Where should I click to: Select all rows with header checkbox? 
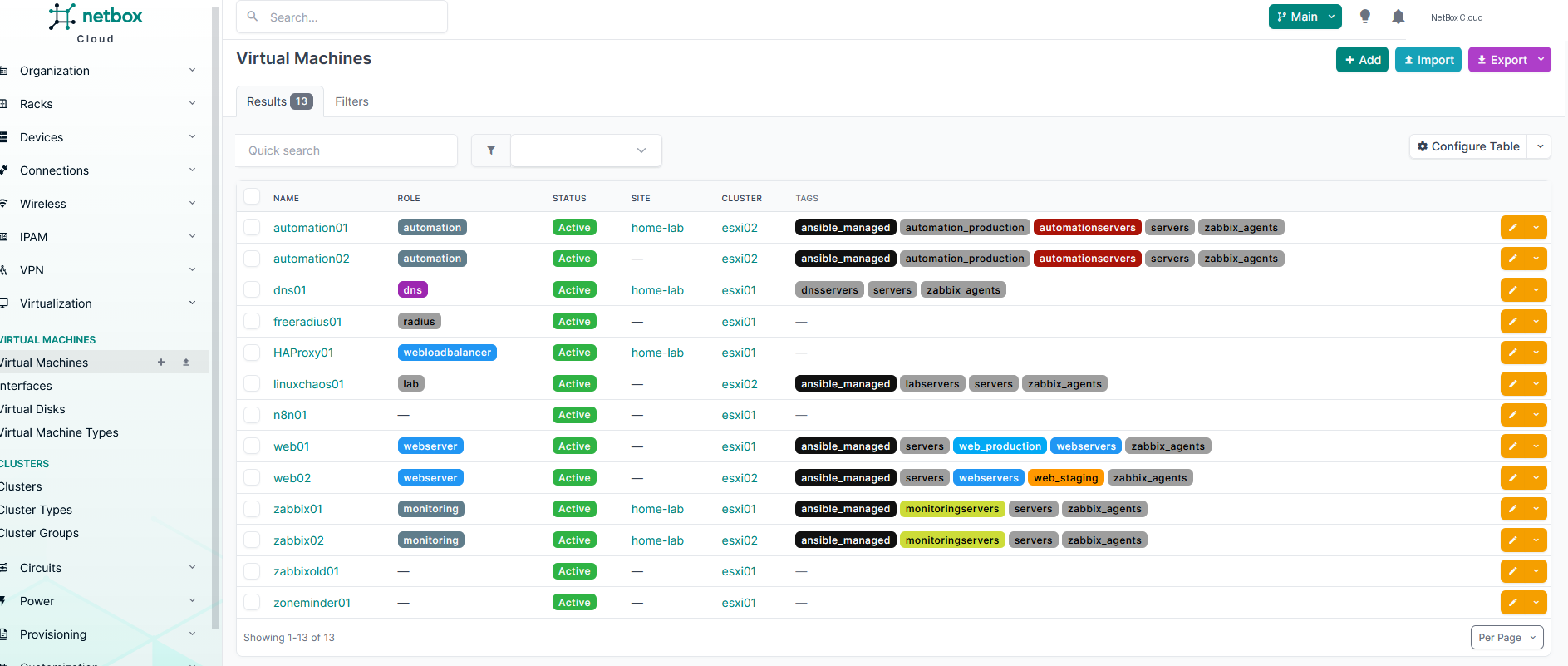[252, 196]
